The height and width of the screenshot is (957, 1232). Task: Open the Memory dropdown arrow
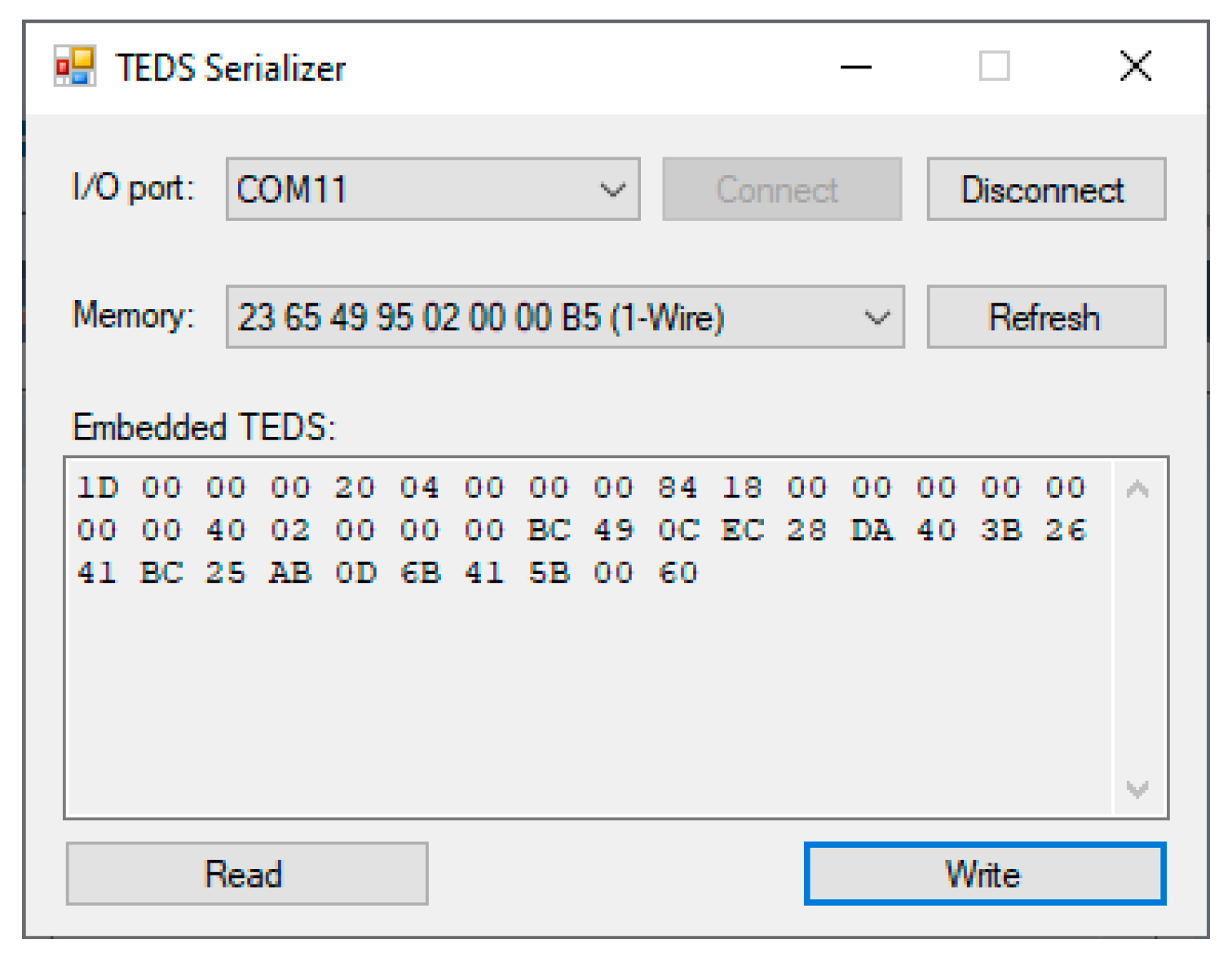[x=877, y=317]
